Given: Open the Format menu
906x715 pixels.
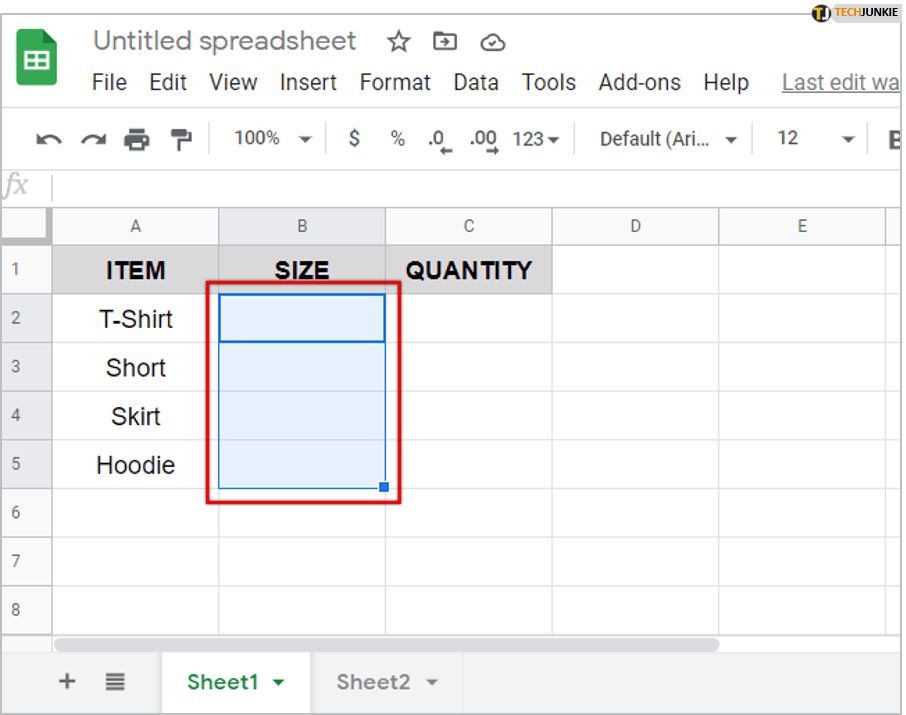Looking at the screenshot, I should (x=395, y=82).
